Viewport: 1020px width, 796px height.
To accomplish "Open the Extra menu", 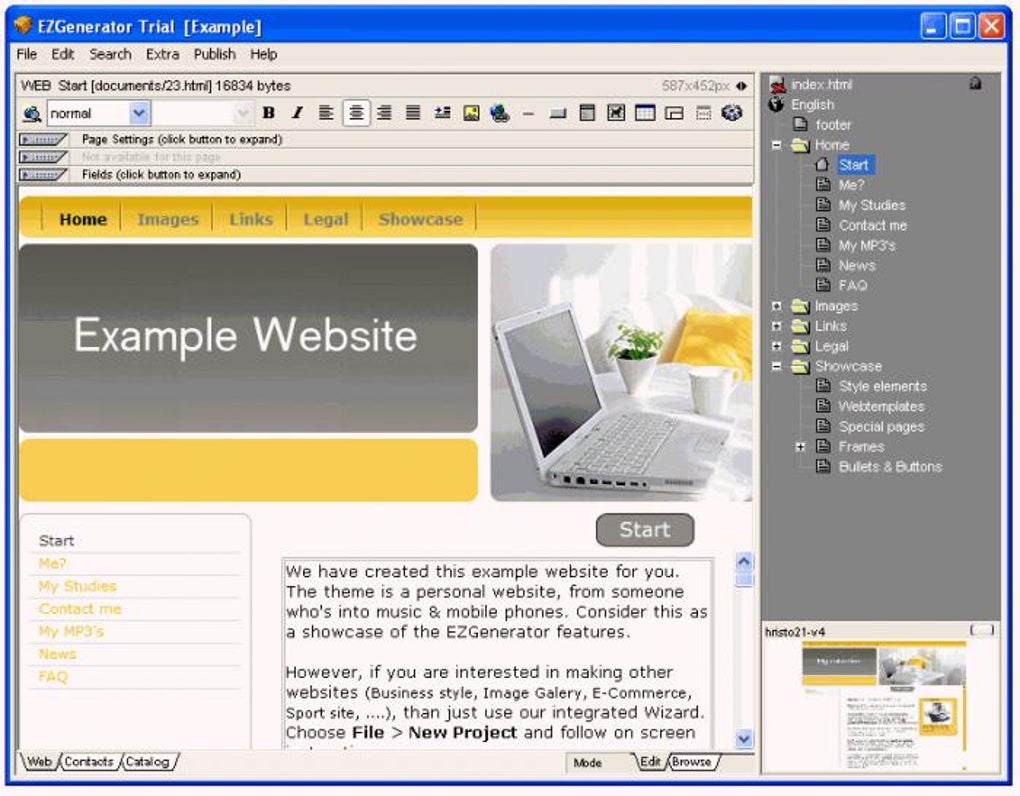I will click(x=162, y=55).
